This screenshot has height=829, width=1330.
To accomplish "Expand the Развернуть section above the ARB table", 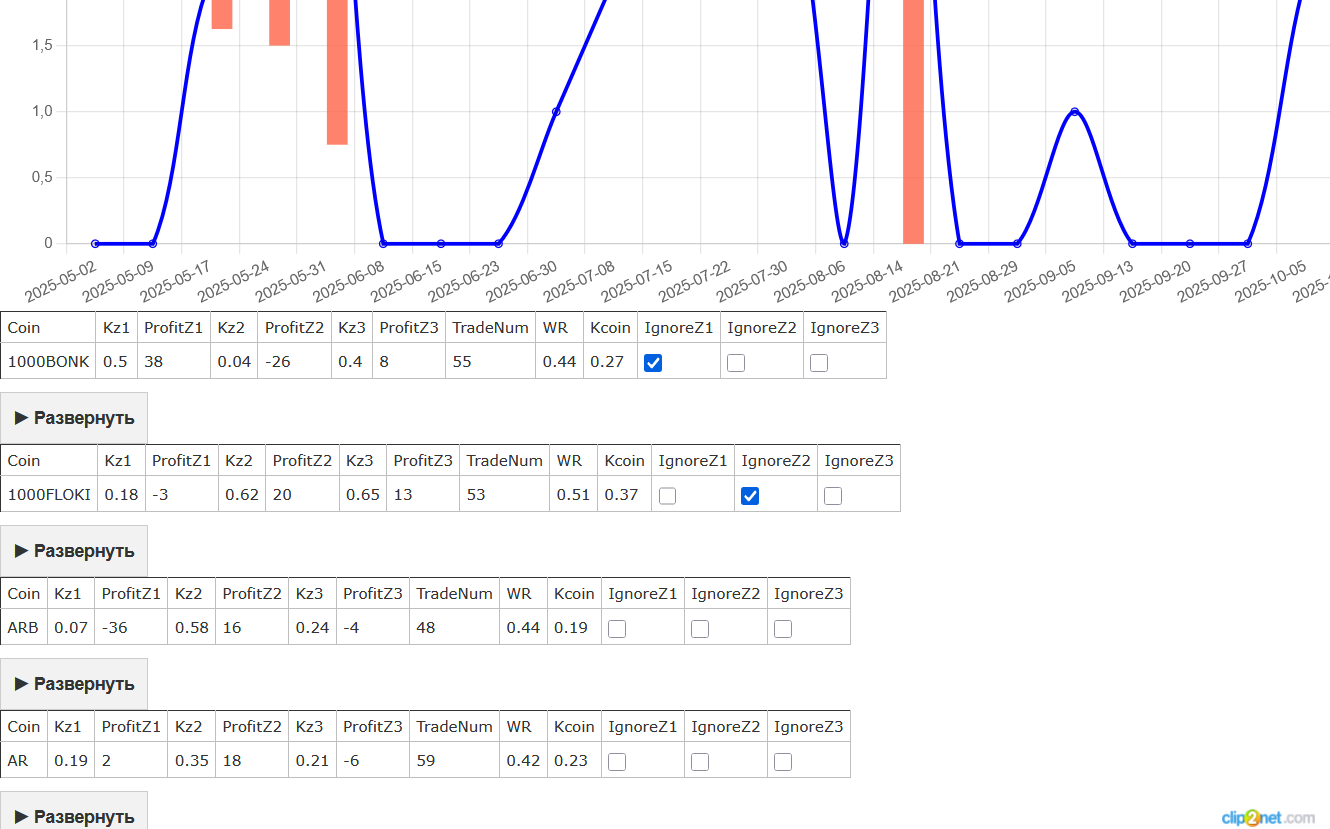I will coord(74,550).
